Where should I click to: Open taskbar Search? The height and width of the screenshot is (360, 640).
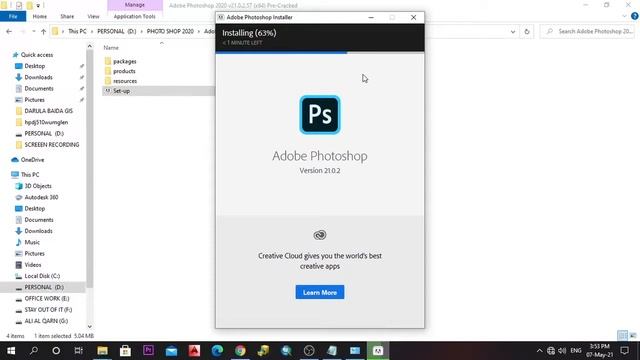[34, 351]
